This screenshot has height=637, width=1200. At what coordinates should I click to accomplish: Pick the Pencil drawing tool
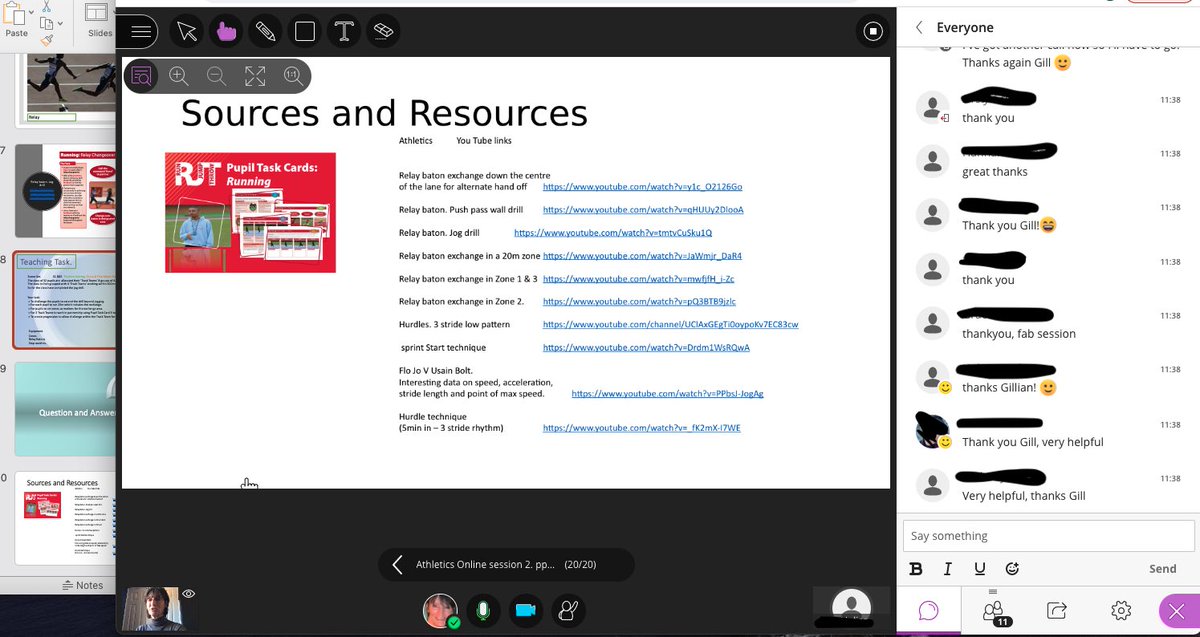(x=265, y=32)
